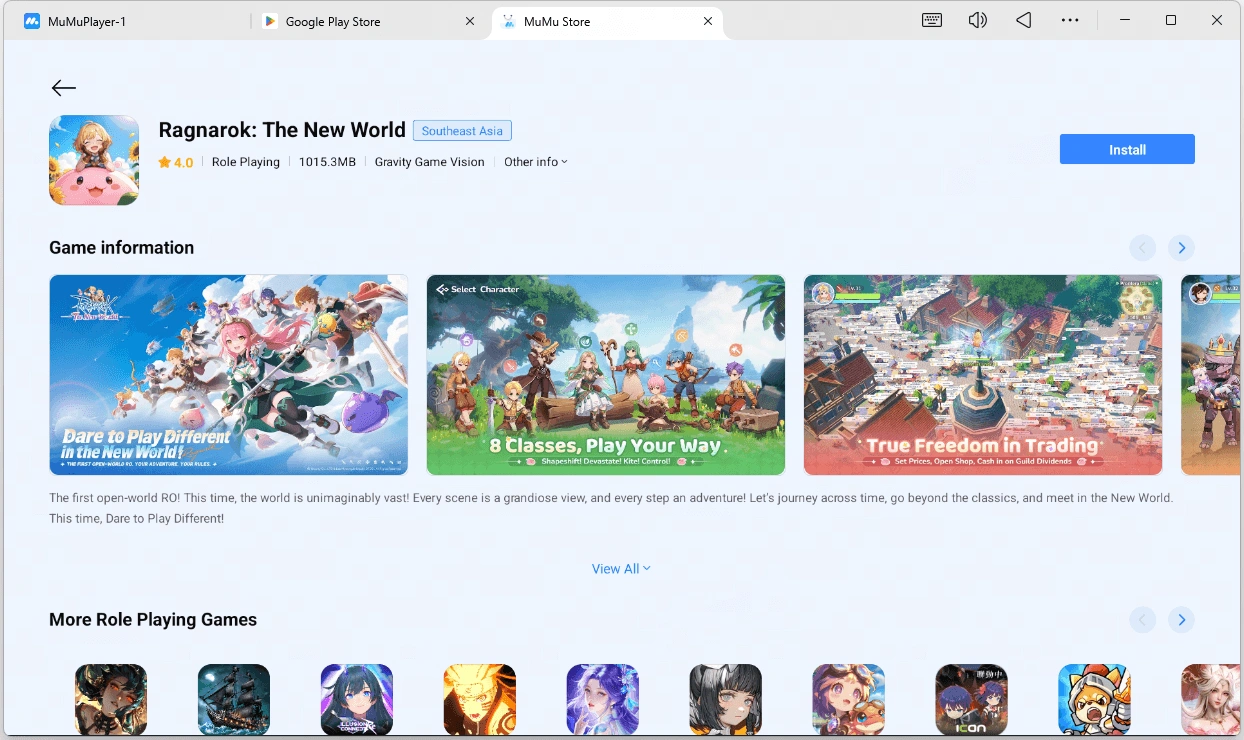Open the purple-haired girl game icon
Screen dimensions: 1244x740
point(603,700)
